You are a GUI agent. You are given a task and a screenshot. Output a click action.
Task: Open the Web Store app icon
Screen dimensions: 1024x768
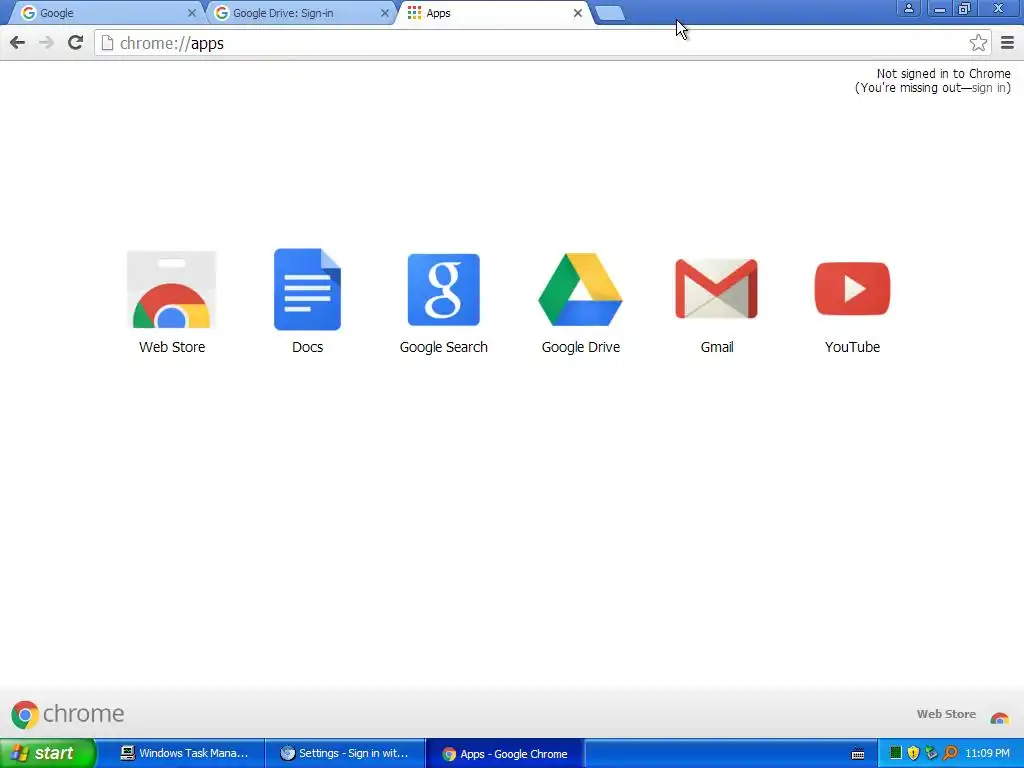click(x=172, y=289)
